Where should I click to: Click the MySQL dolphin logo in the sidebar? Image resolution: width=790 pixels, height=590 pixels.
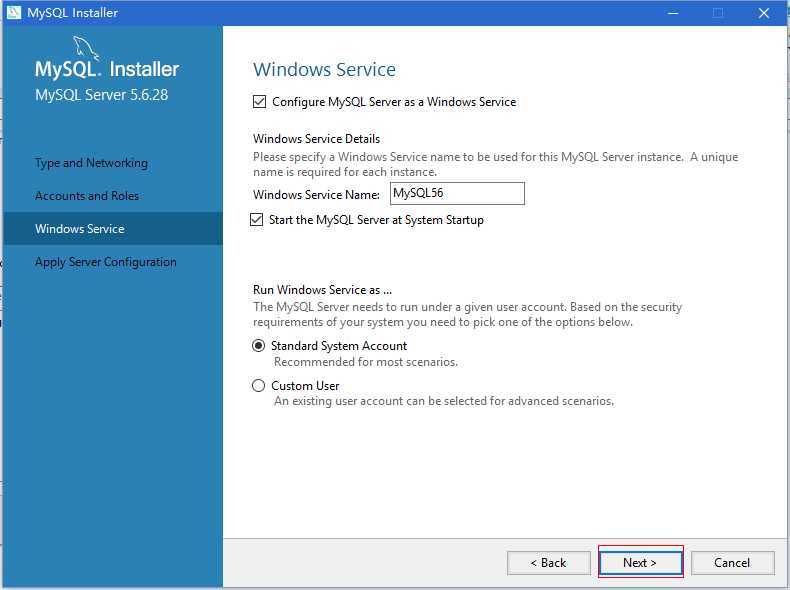click(86, 48)
